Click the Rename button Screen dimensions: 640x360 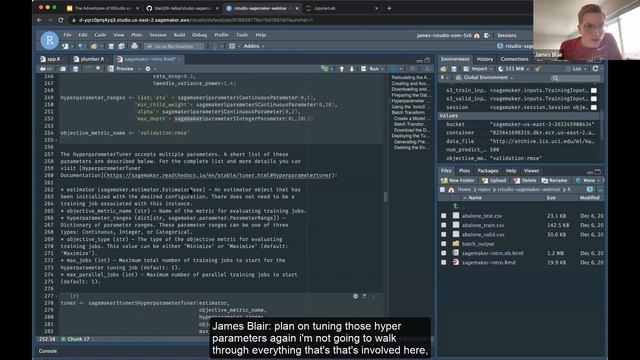[554, 180]
